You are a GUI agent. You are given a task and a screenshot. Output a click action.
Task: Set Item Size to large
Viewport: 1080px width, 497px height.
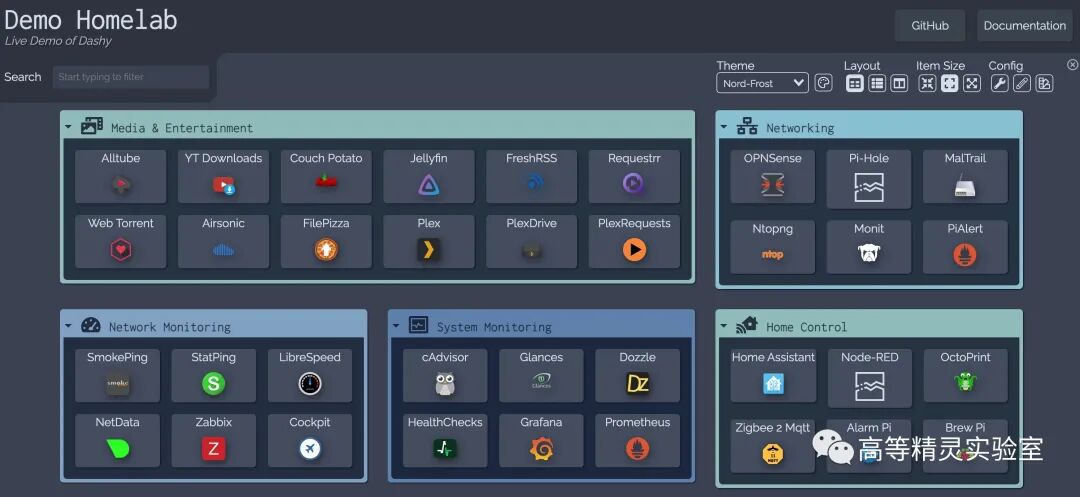(x=972, y=83)
